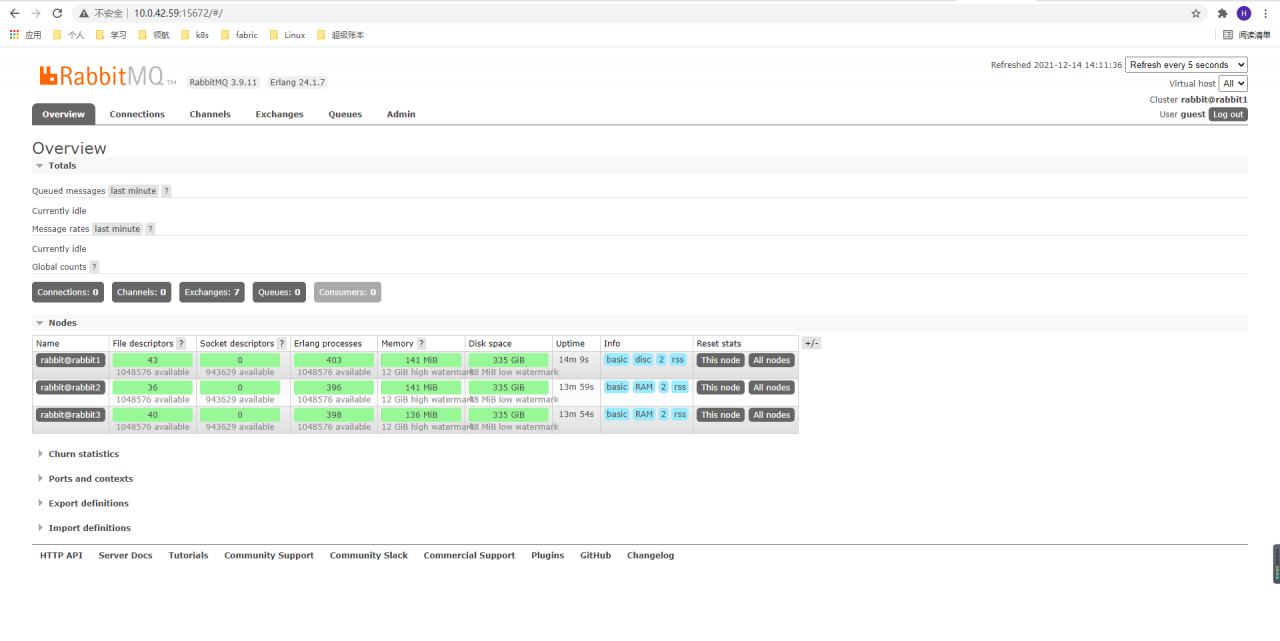Open the GitHub footer link
Screen dimensions: 1280x641
tap(595, 555)
